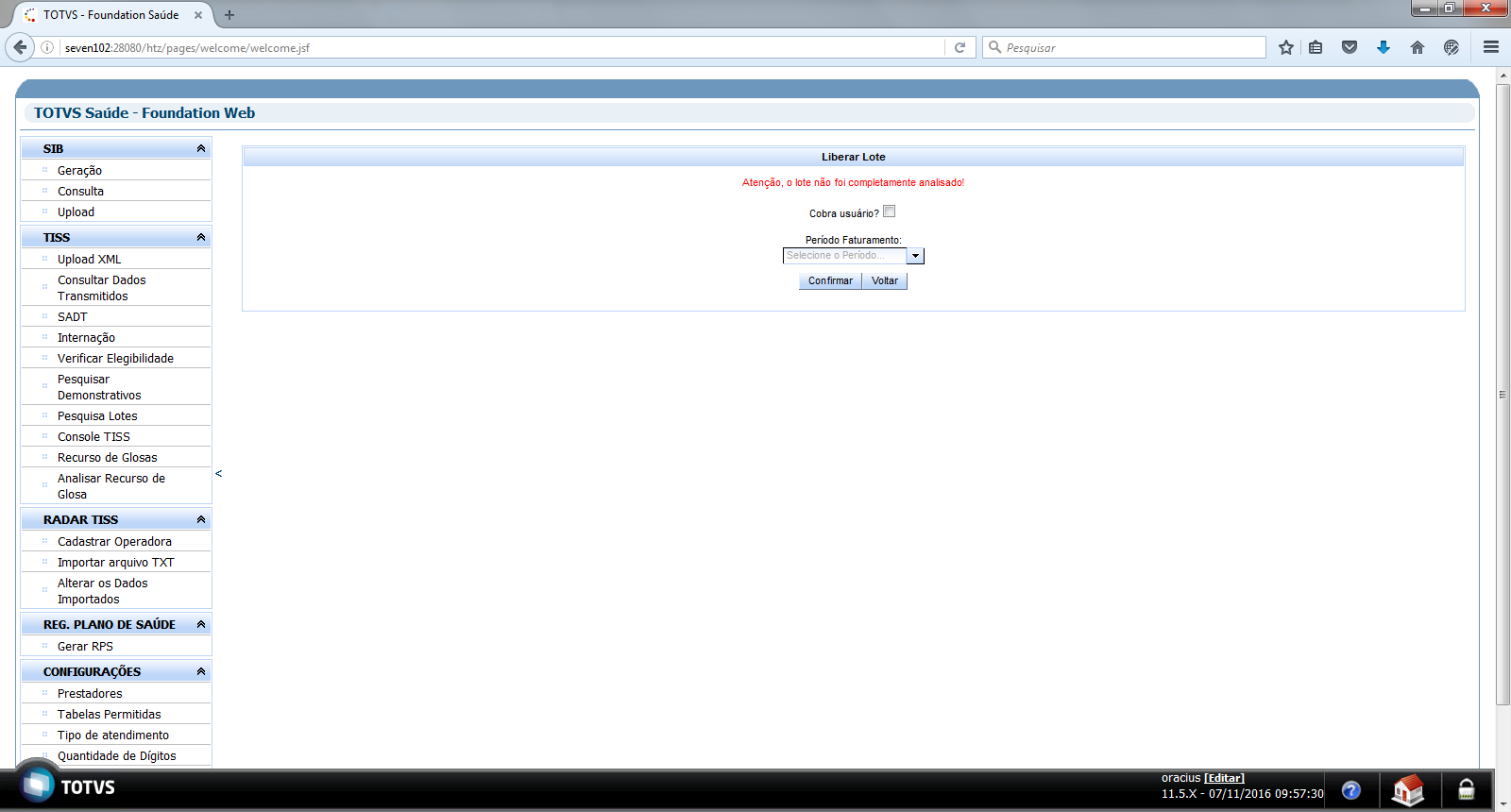Click the version text '11.5.X - 07/11/2016 09:57:30'
Viewport: 1511px width, 812px height.
tap(1243, 794)
